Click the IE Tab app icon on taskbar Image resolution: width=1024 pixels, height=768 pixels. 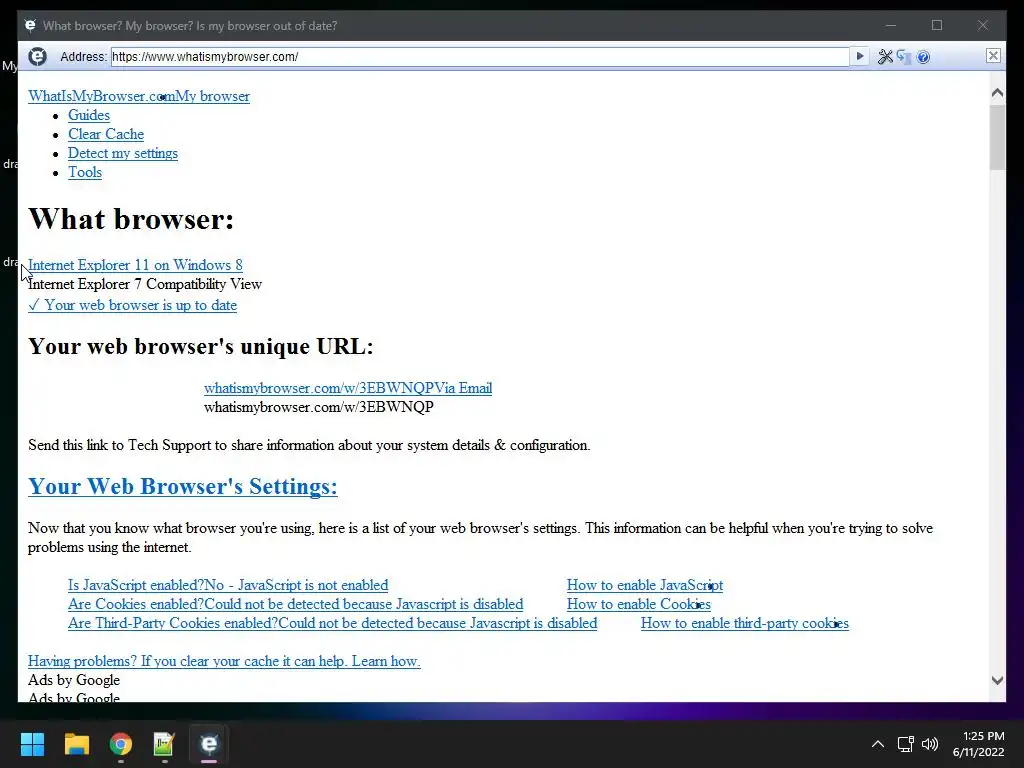209,744
